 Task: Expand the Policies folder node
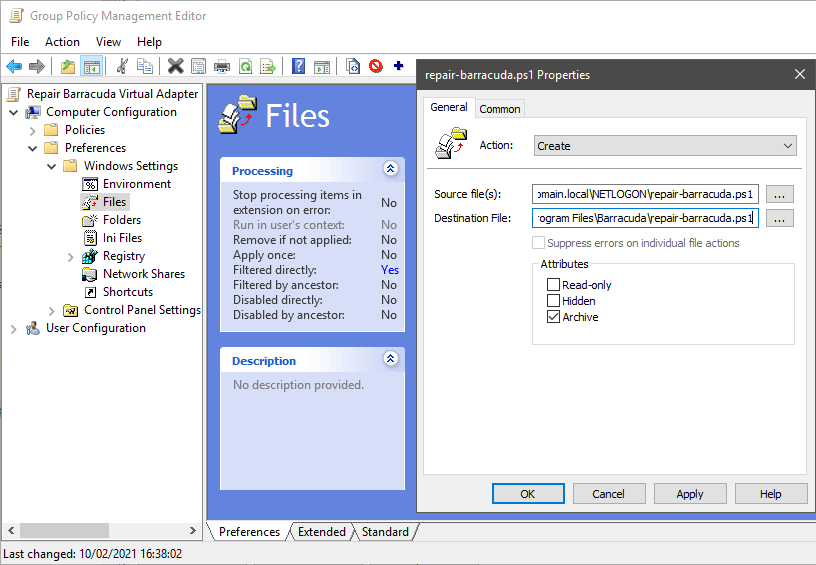coord(32,130)
